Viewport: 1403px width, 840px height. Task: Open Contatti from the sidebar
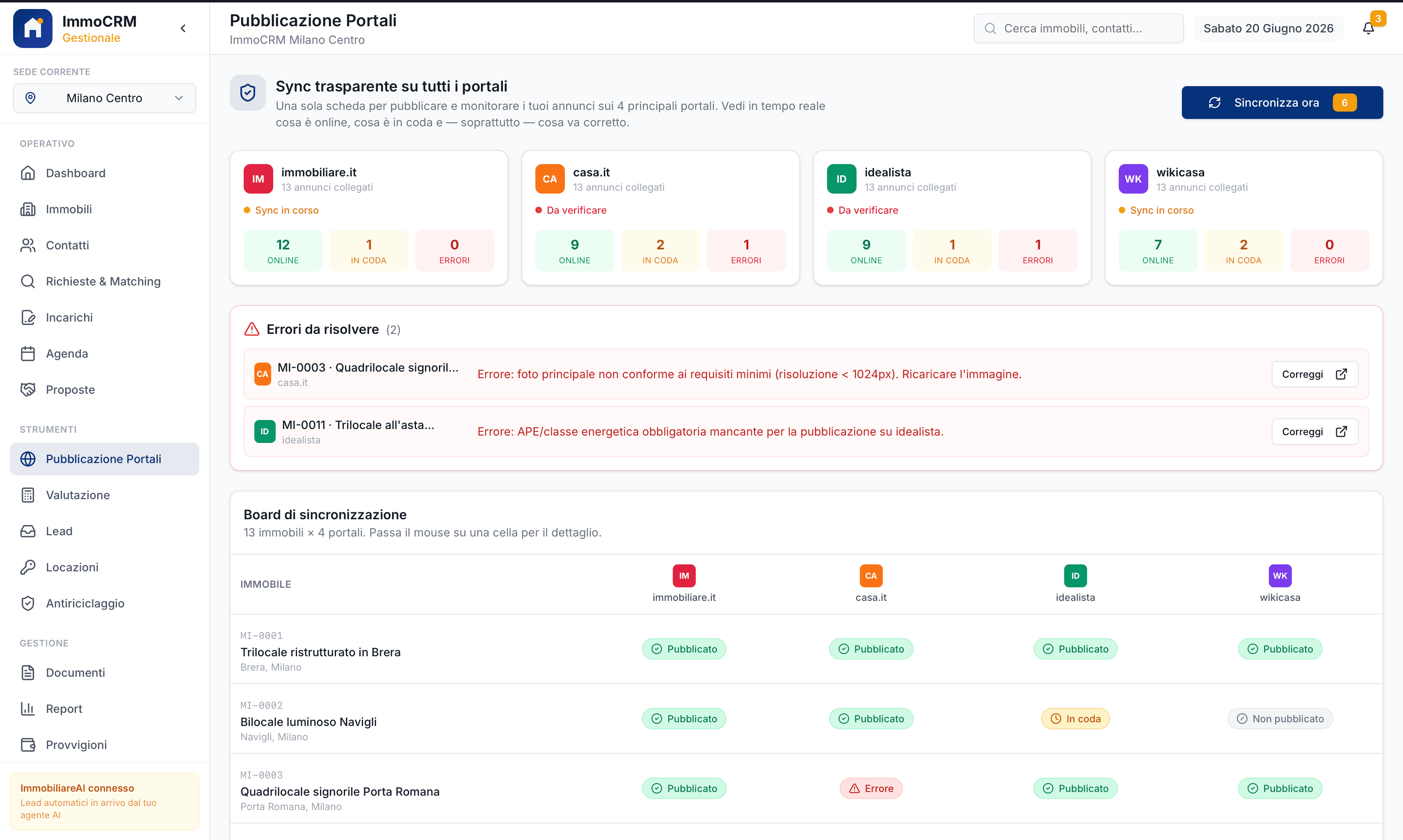[104, 245]
